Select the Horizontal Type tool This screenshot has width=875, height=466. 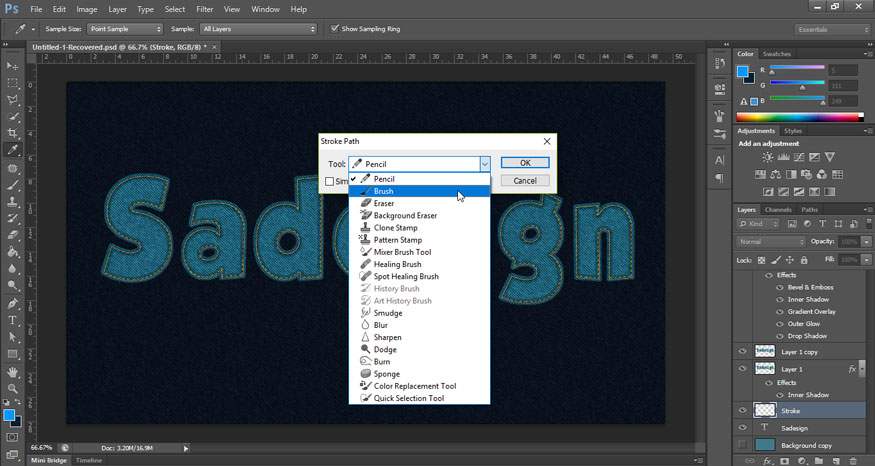point(12,320)
